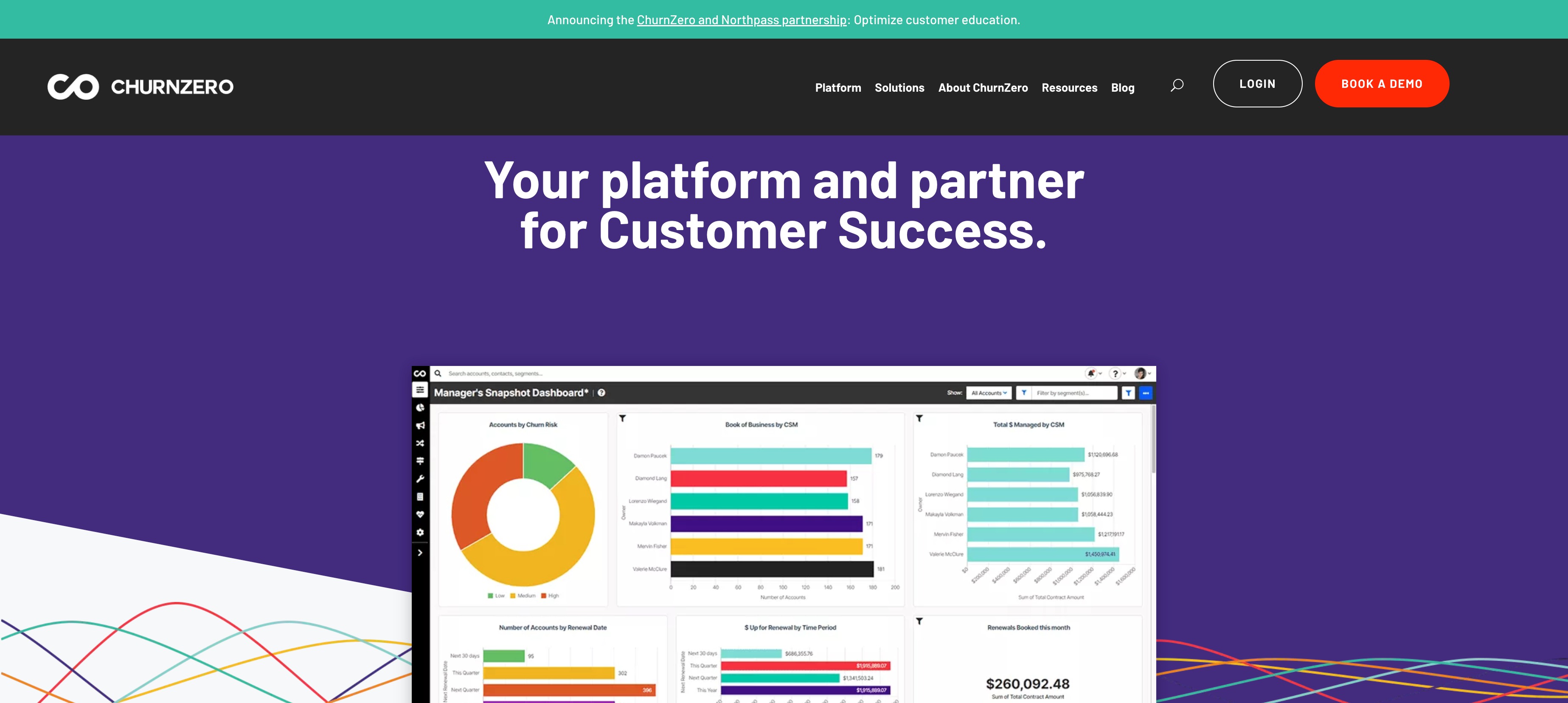Open the Resources menu
1568x703 pixels.
tap(1069, 87)
